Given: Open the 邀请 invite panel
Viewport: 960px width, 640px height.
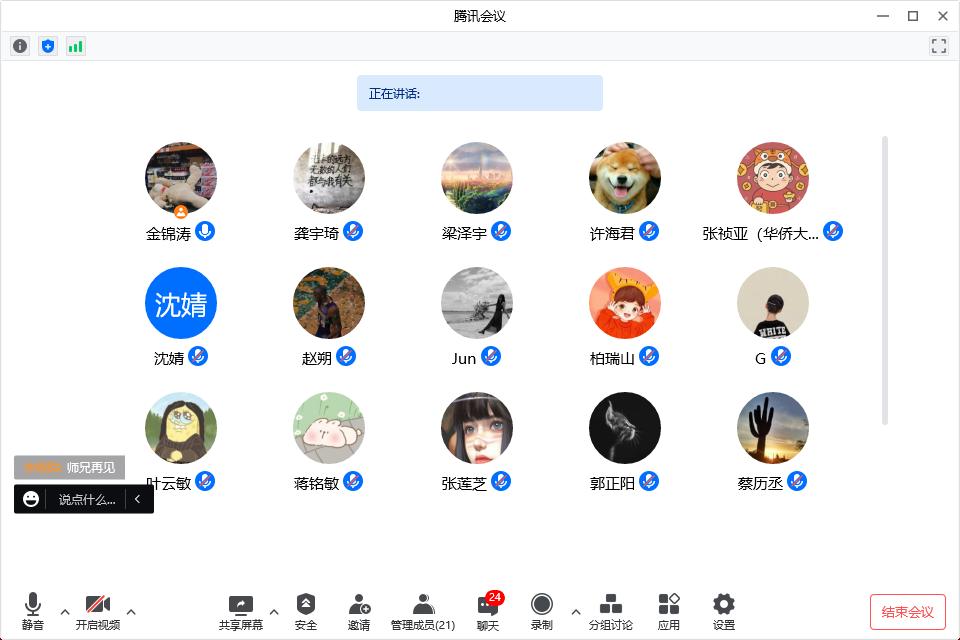Looking at the screenshot, I should (359, 611).
